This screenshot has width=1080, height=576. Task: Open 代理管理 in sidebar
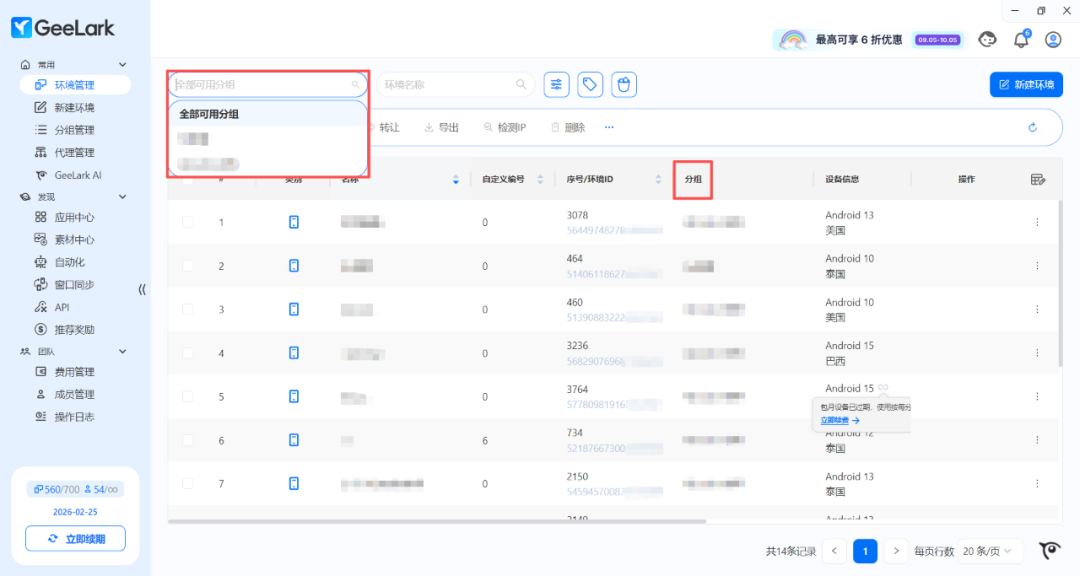click(74, 152)
